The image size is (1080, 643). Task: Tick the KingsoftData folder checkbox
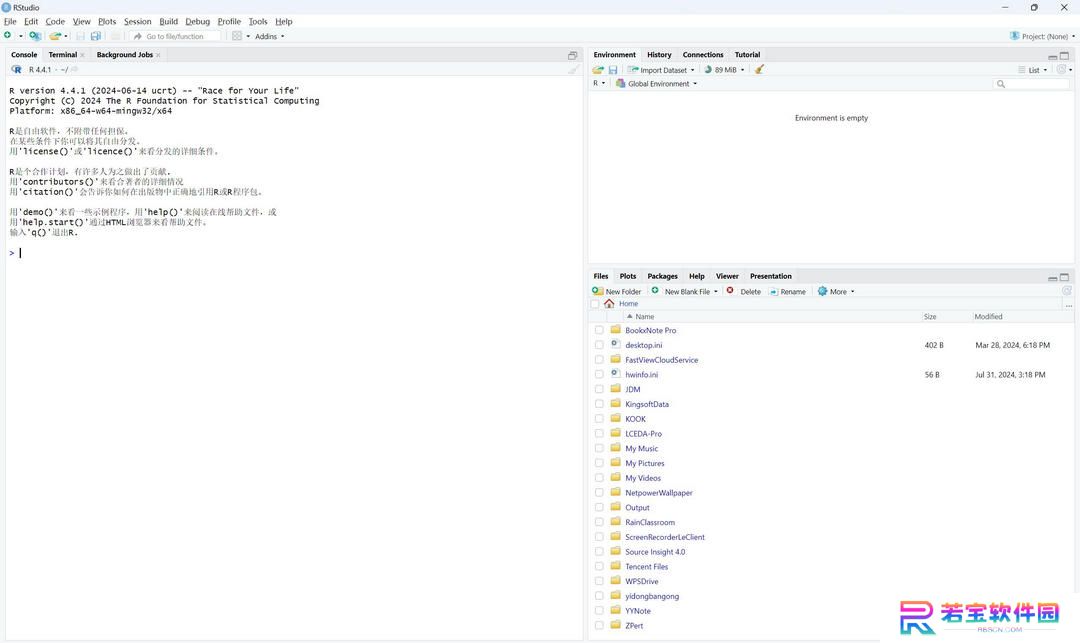pyautogui.click(x=599, y=404)
